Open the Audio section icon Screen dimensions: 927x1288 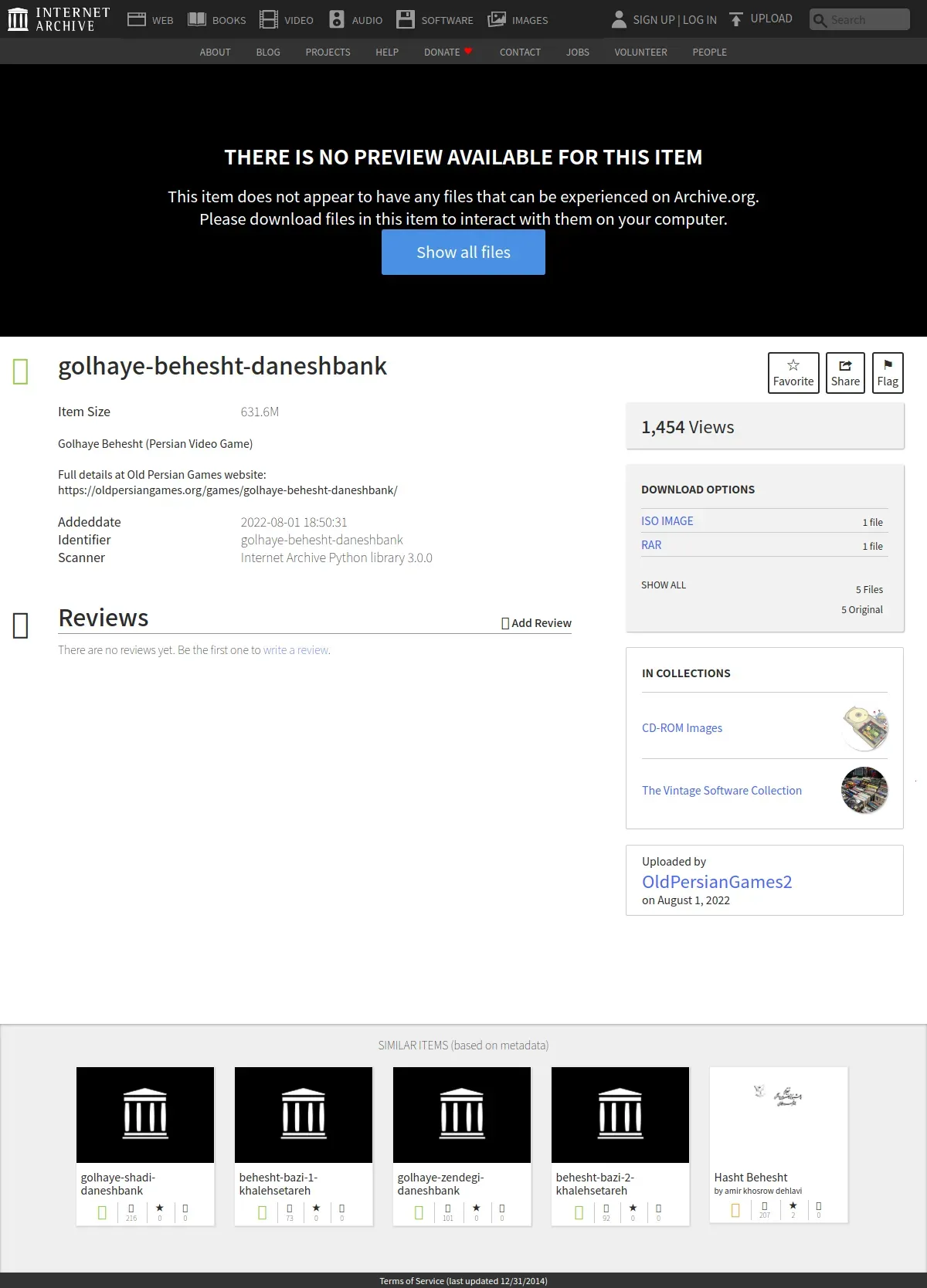(x=337, y=19)
